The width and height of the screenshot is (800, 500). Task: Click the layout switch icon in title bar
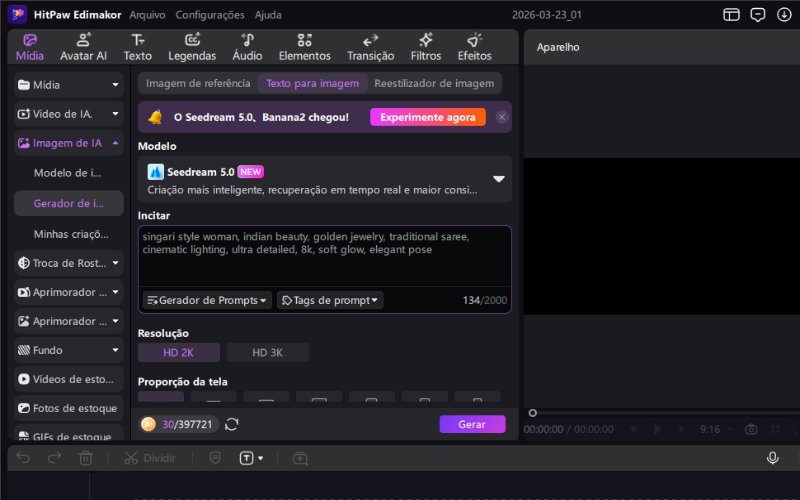(x=731, y=15)
